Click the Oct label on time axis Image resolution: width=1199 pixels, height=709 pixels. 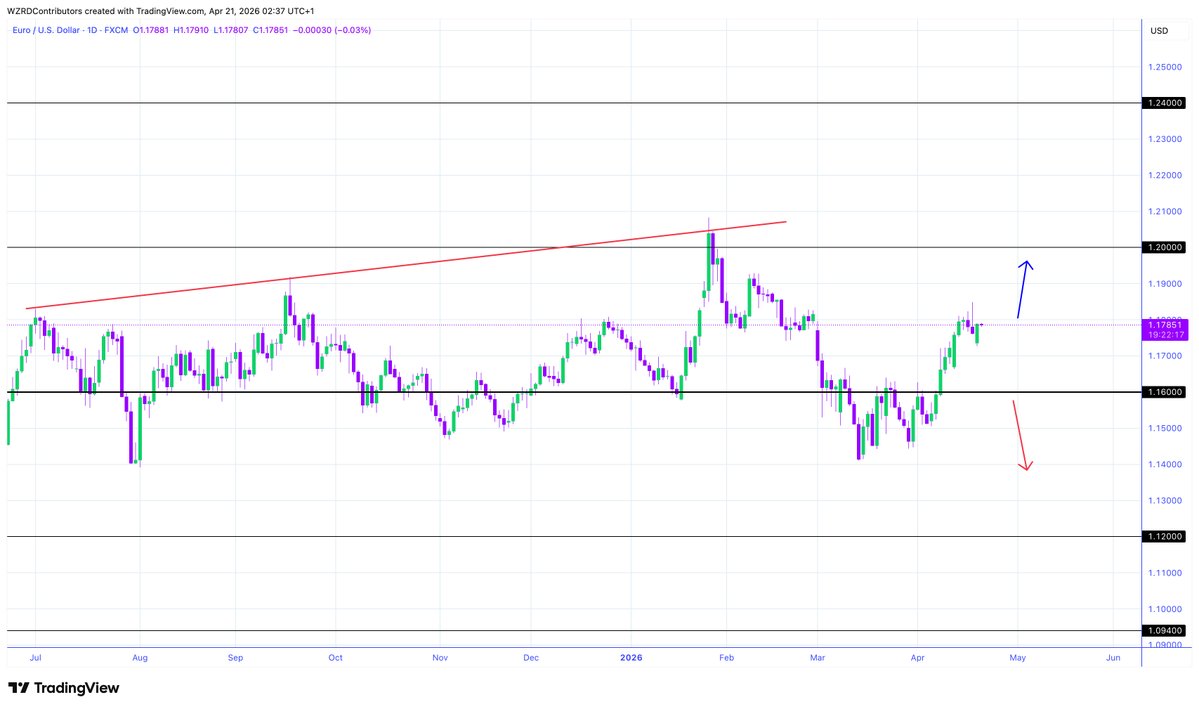pos(336,658)
